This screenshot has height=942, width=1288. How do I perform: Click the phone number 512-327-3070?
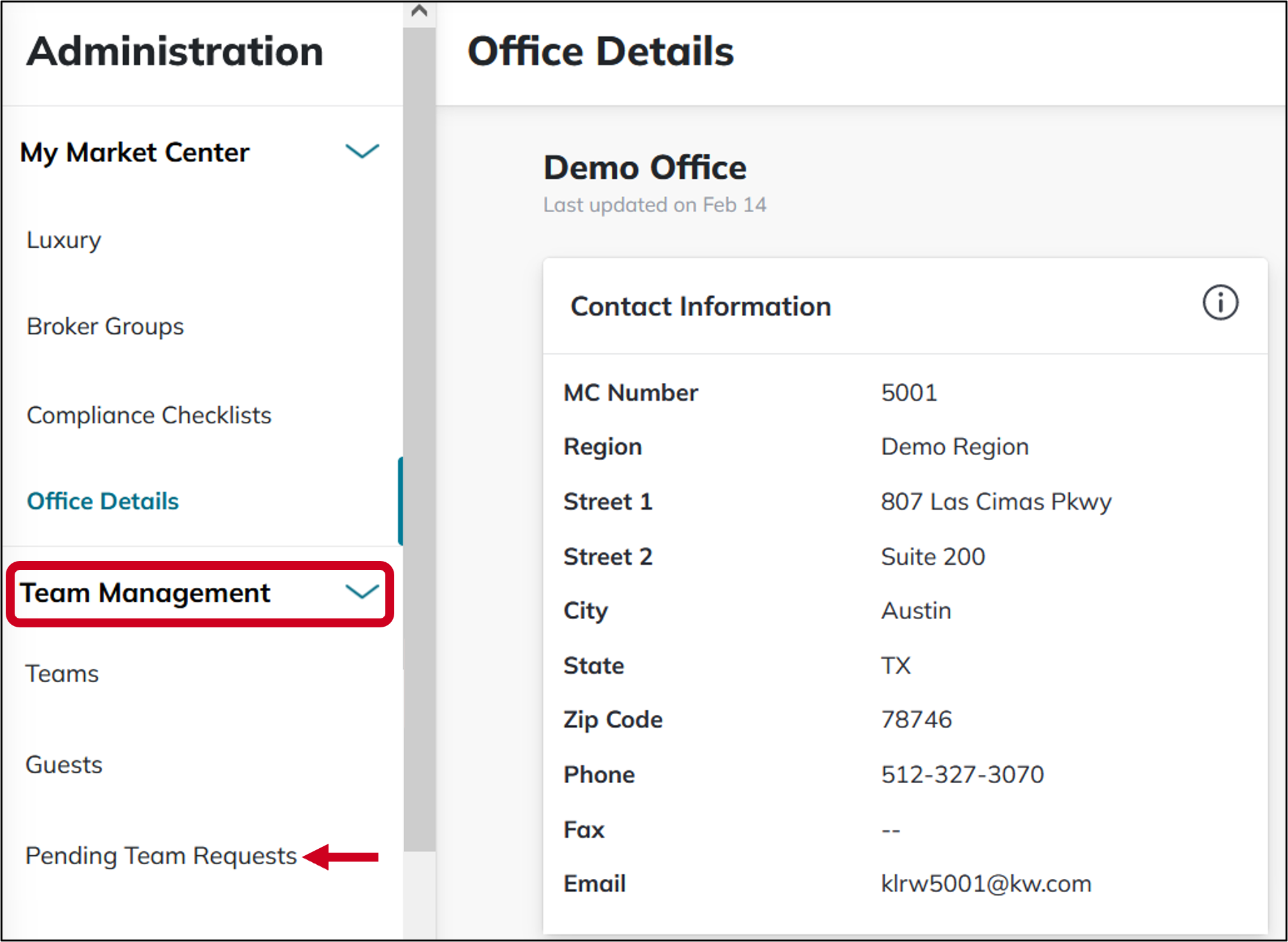click(962, 774)
